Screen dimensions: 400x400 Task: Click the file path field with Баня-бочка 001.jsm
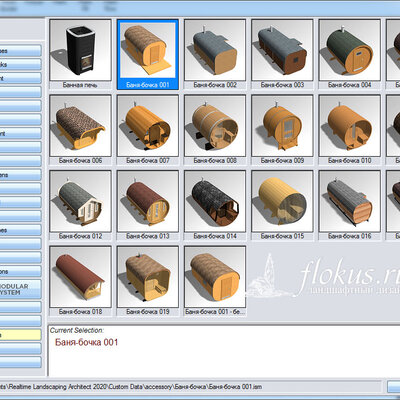[190, 387]
